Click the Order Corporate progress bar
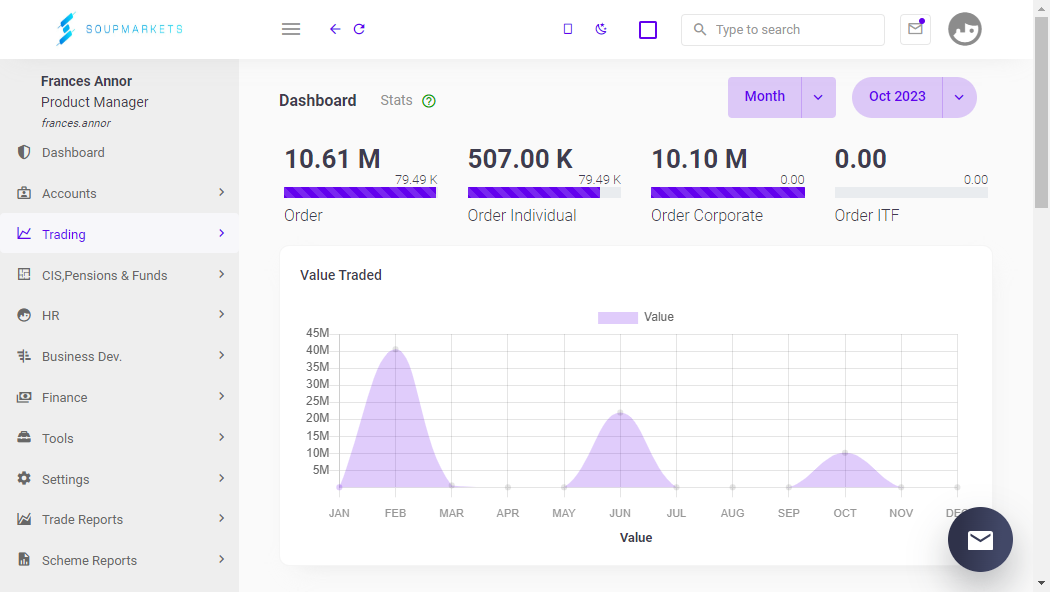The image size is (1050, 592). point(728,193)
